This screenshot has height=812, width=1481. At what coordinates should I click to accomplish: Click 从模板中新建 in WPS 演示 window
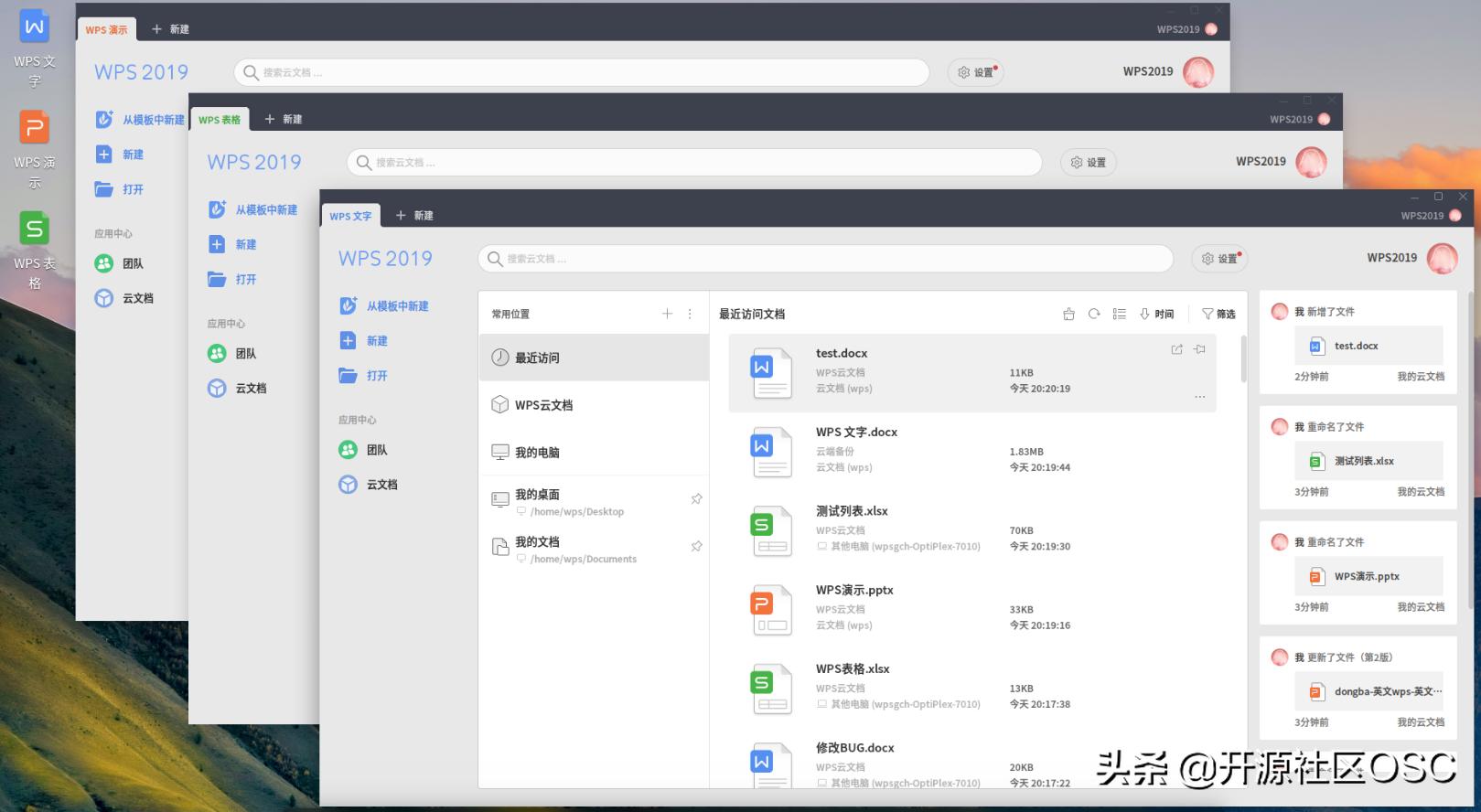[x=139, y=120]
